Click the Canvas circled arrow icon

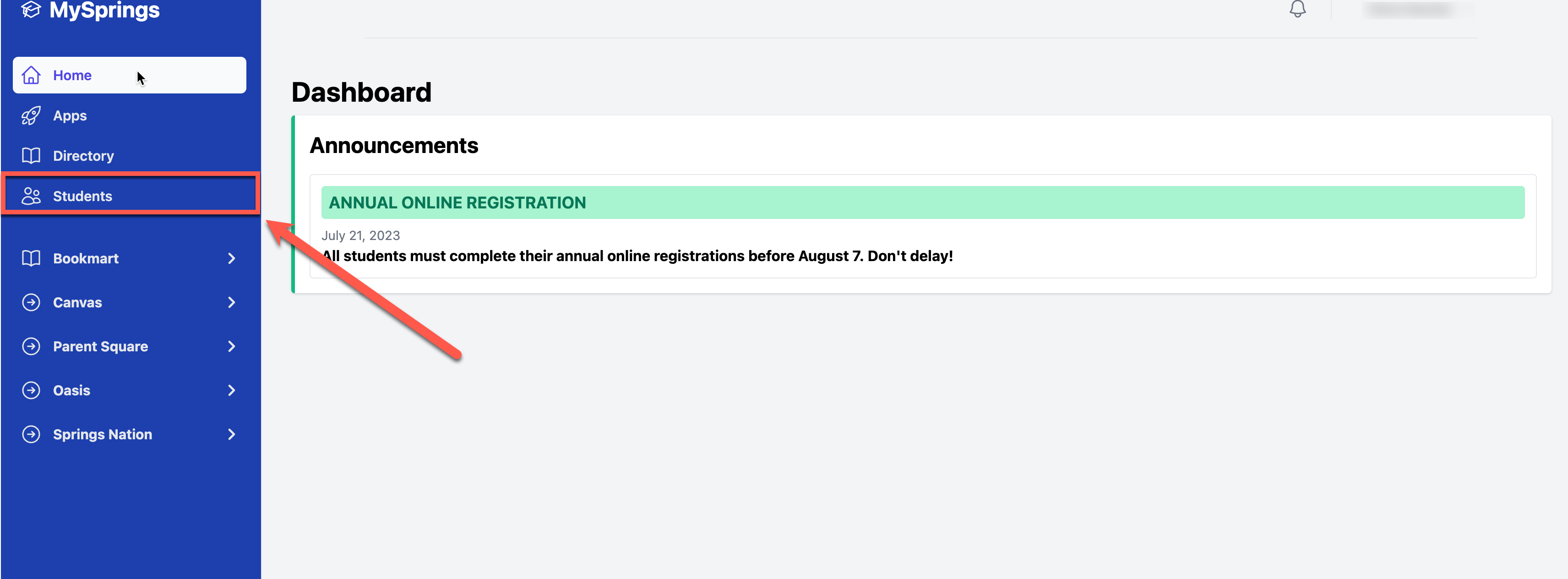(x=31, y=303)
